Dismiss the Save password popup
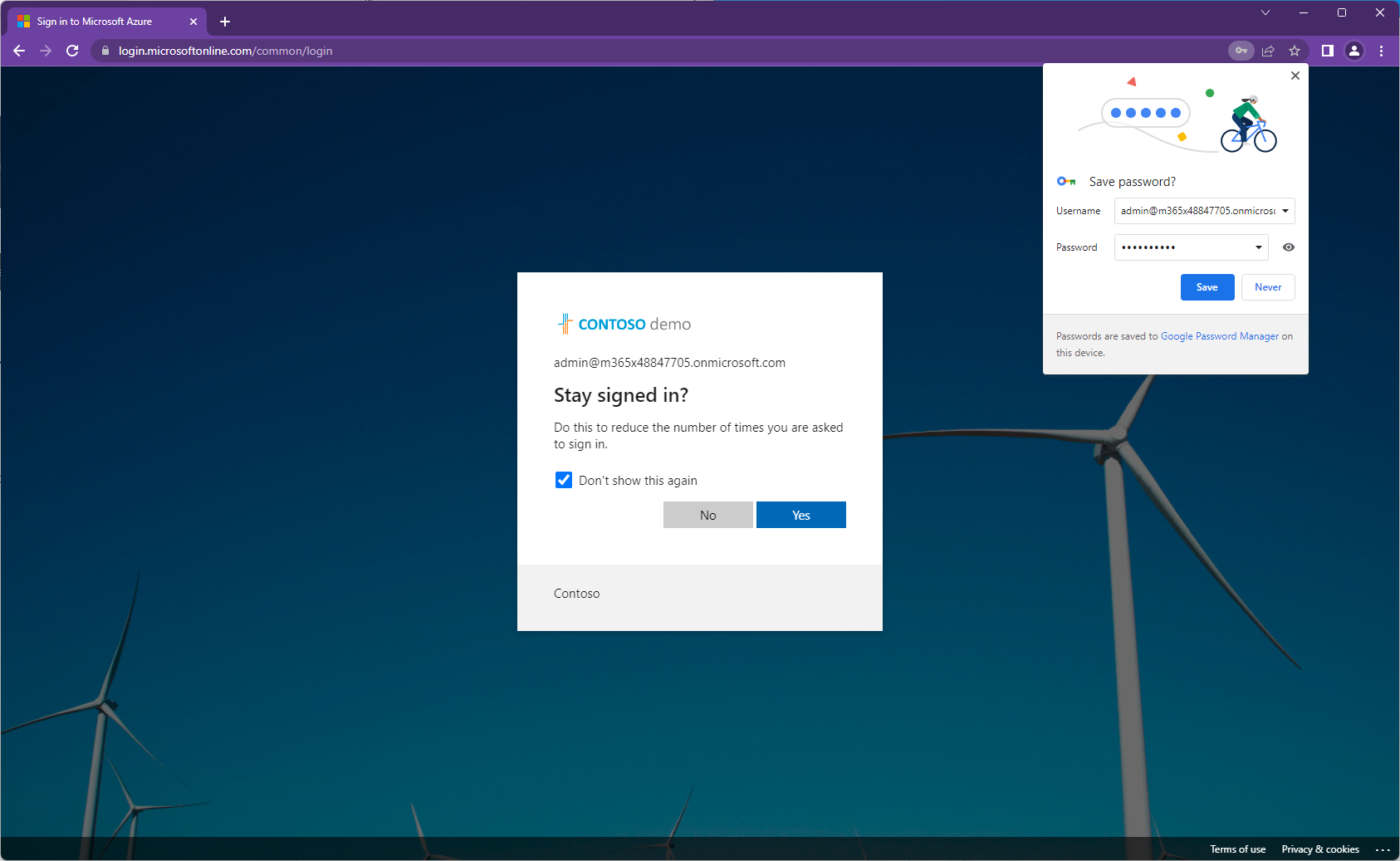The image size is (1400, 861). coord(1295,76)
